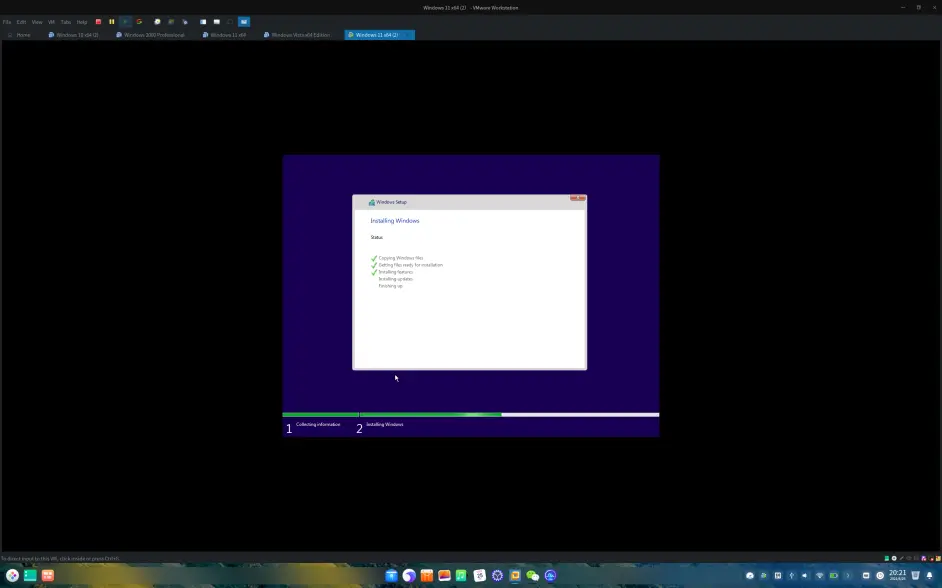Click the red power off VM toolbar icon

coord(99,22)
